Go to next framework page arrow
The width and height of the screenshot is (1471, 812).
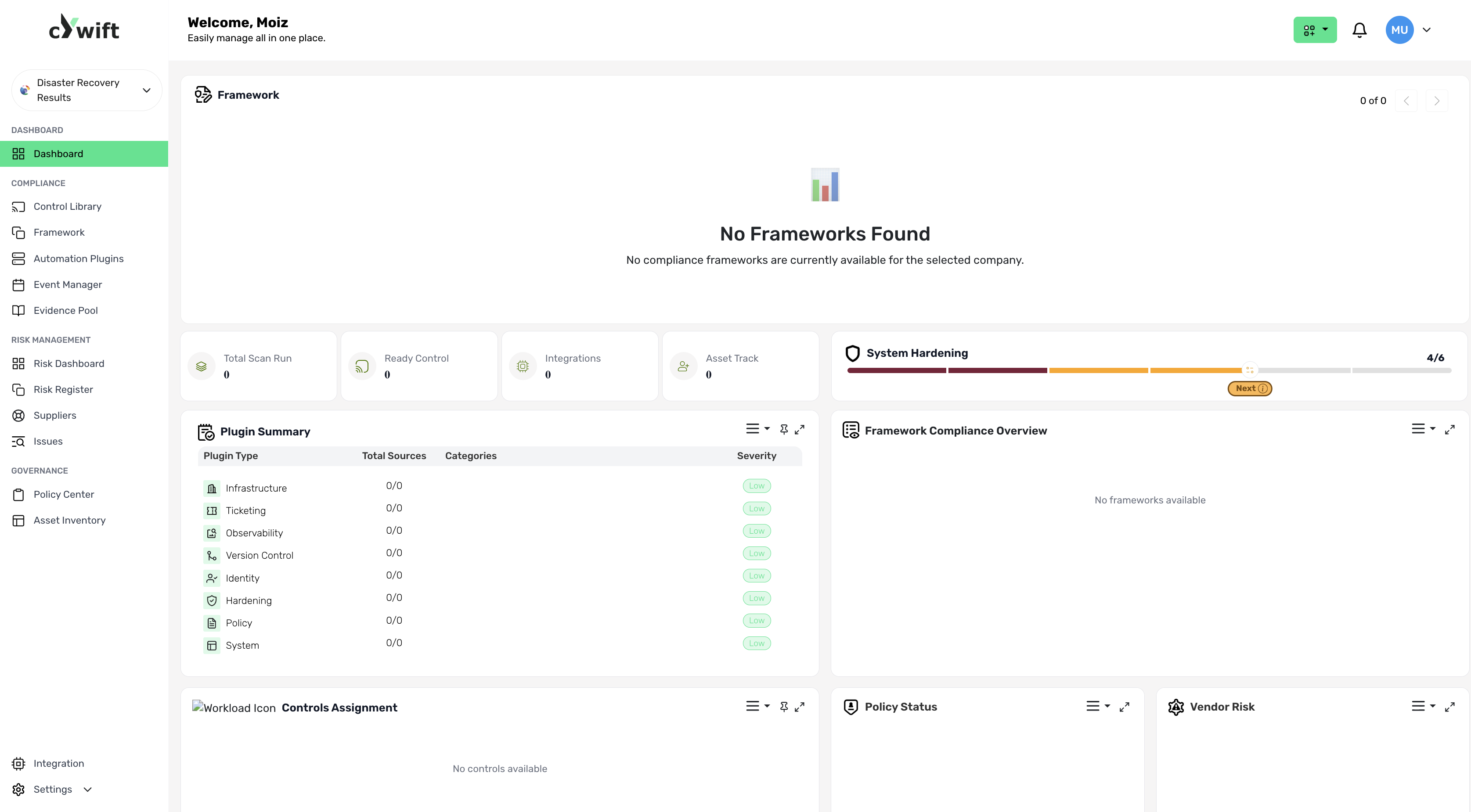point(1436,101)
